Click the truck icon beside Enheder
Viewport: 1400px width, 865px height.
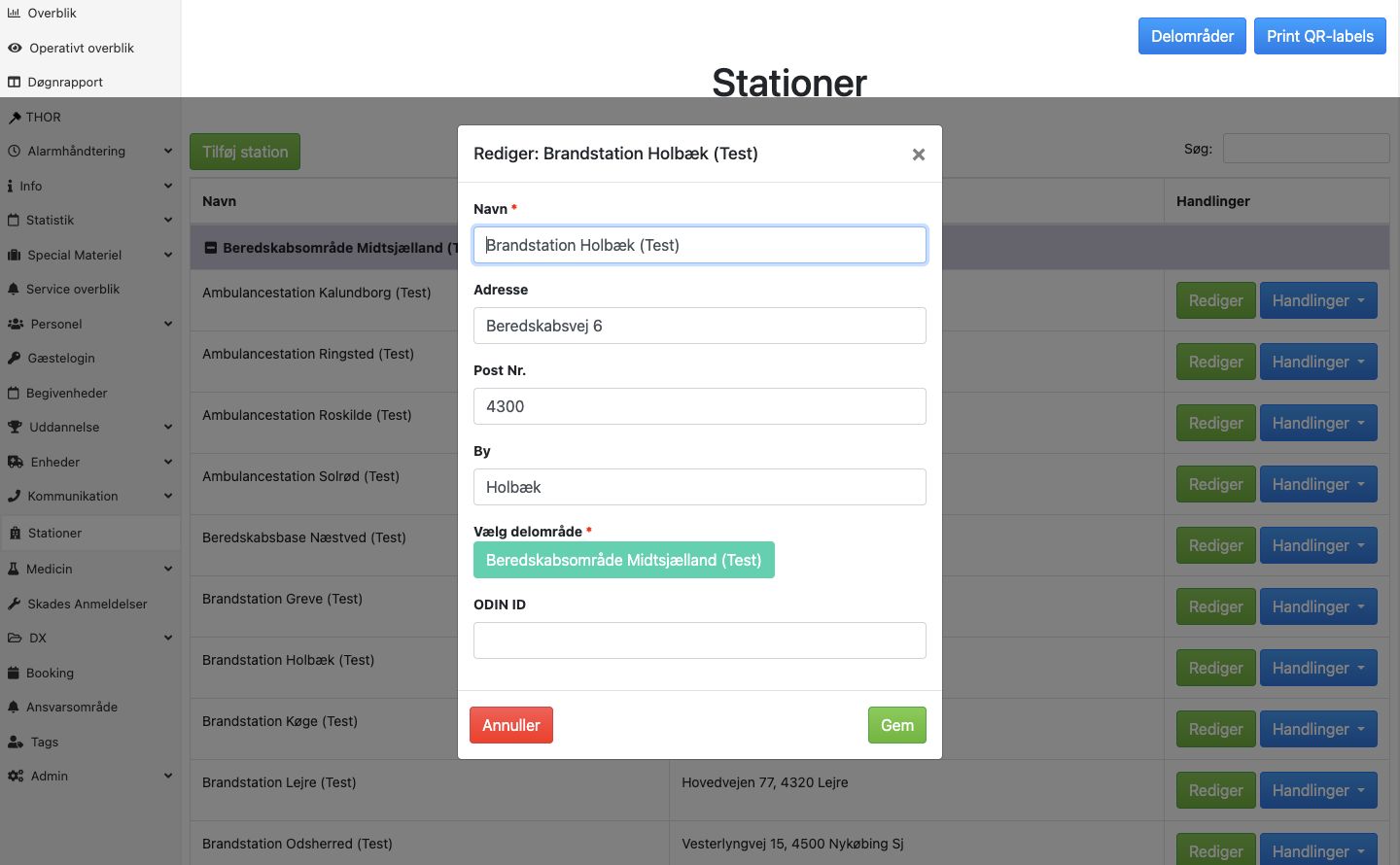pyautogui.click(x=16, y=463)
